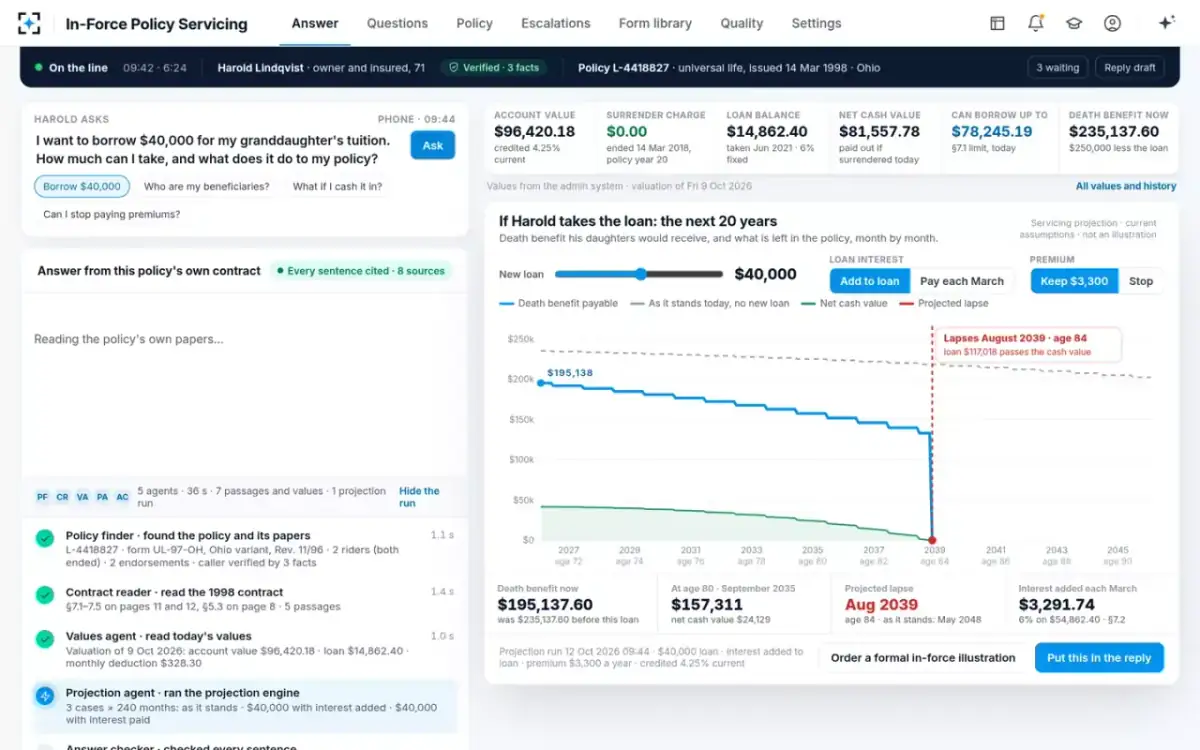Click the New loan slider handle
Viewport: 1200px width, 750px height.
640,274
